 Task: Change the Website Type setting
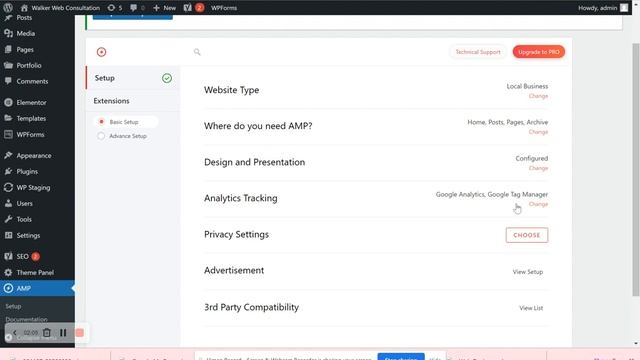tap(538, 96)
